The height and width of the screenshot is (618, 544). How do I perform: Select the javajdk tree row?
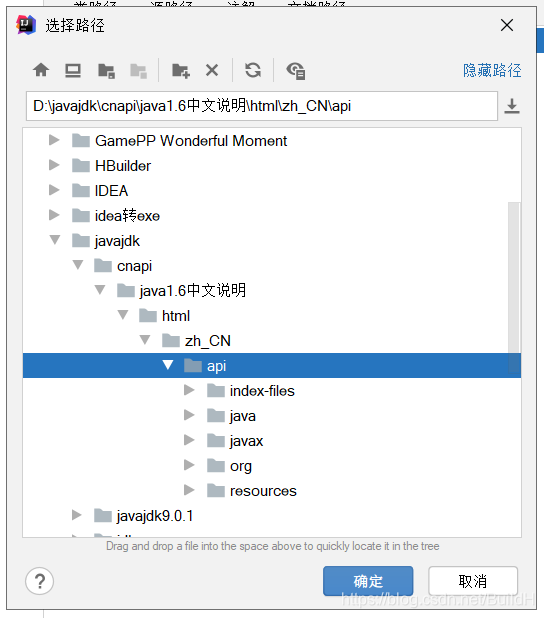point(272,241)
